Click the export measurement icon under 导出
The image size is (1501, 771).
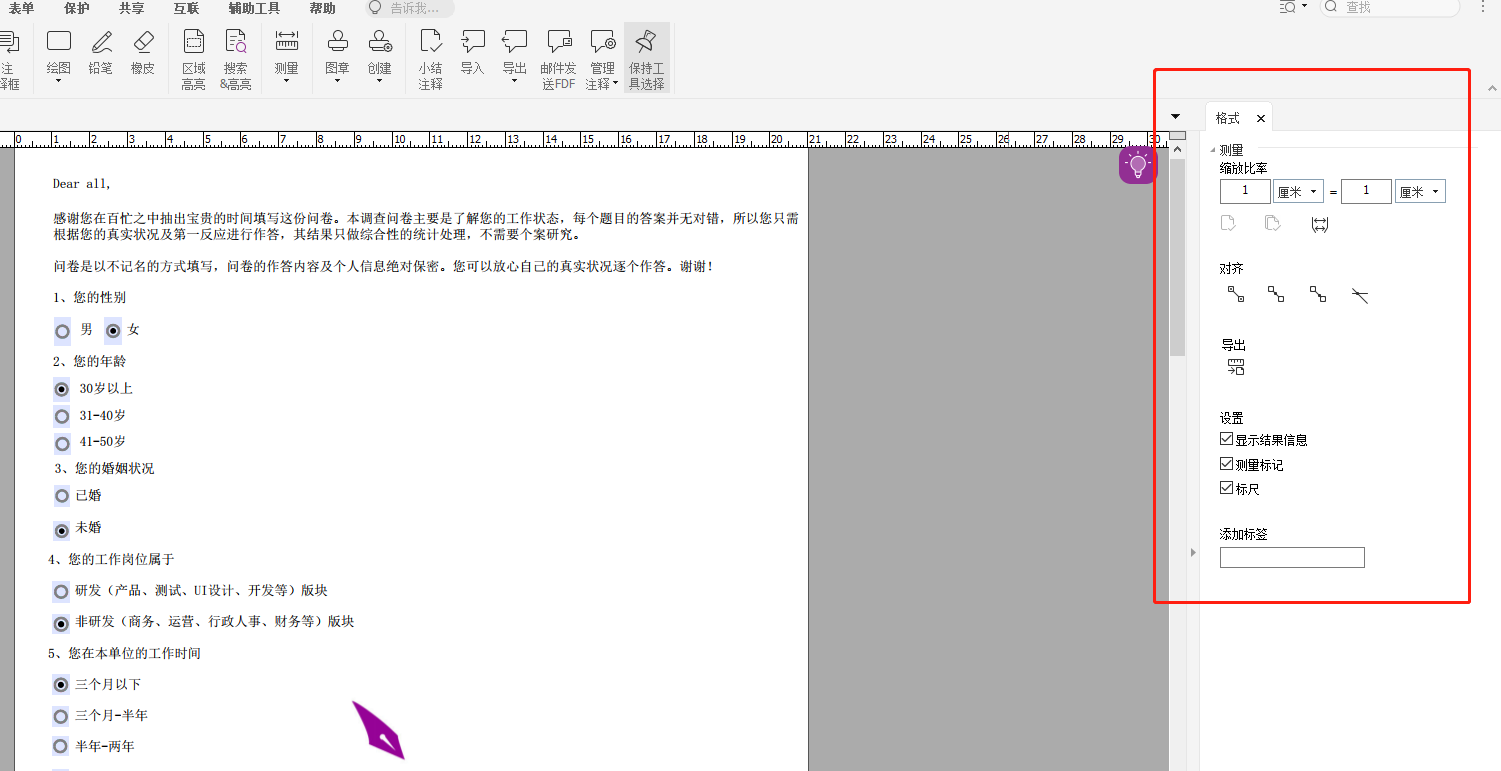[1236, 367]
